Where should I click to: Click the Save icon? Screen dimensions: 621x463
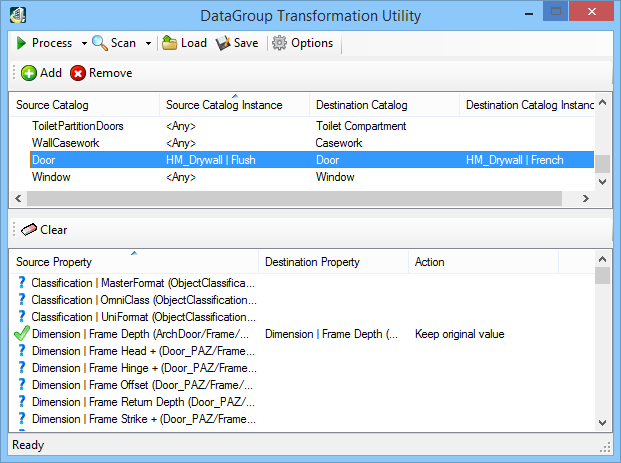coord(223,43)
